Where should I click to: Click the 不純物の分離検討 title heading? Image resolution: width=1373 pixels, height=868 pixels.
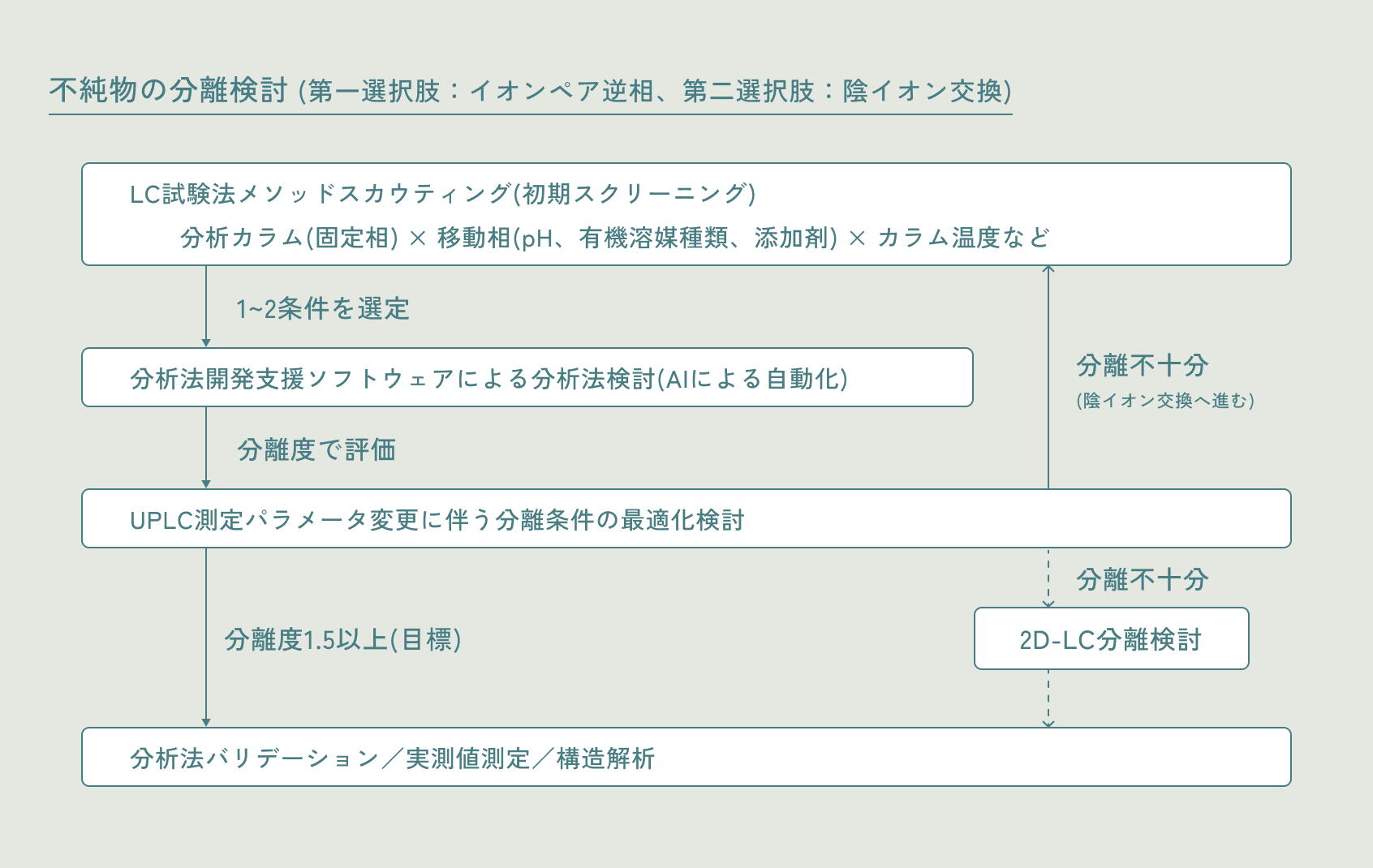click(168, 90)
